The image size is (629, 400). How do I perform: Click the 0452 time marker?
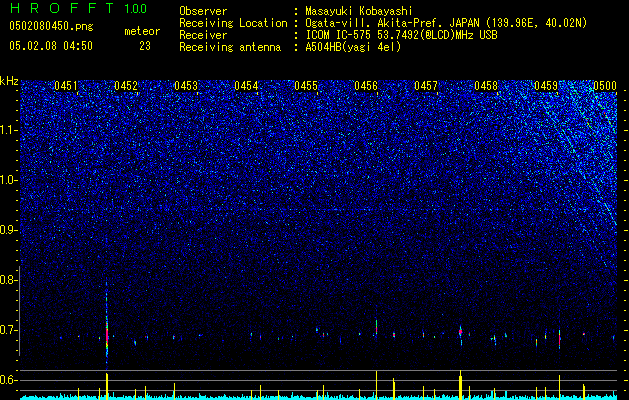click(x=126, y=86)
